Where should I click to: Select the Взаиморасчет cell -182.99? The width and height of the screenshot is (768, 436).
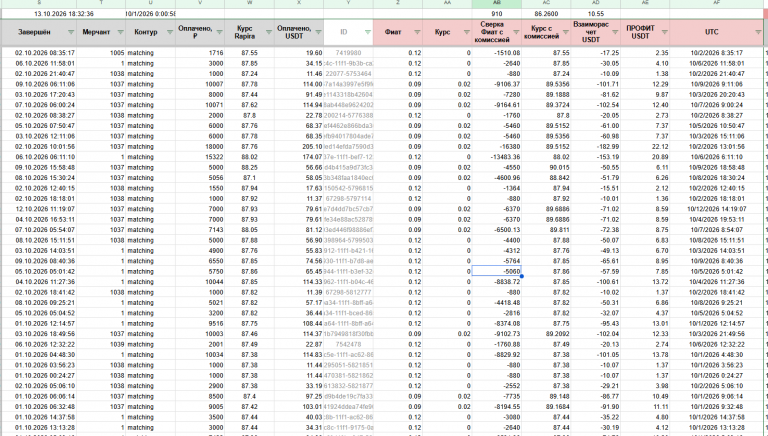(x=596, y=146)
